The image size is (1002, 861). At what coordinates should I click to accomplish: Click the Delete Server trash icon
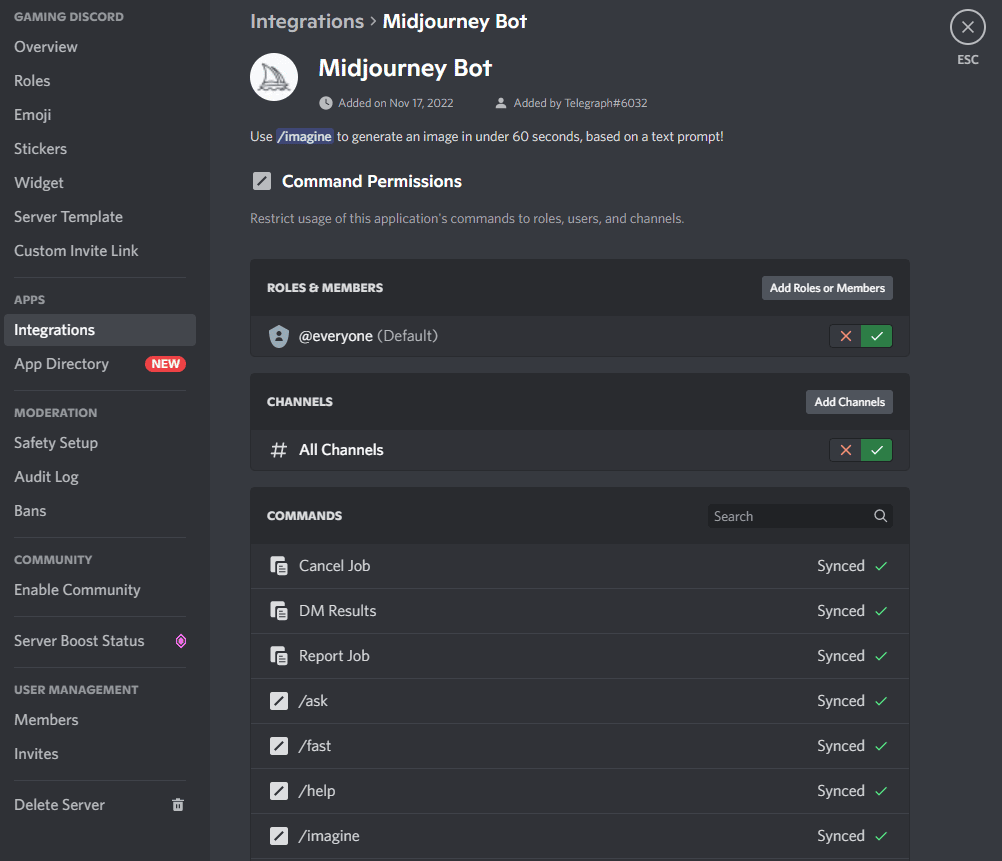(178, 805)
